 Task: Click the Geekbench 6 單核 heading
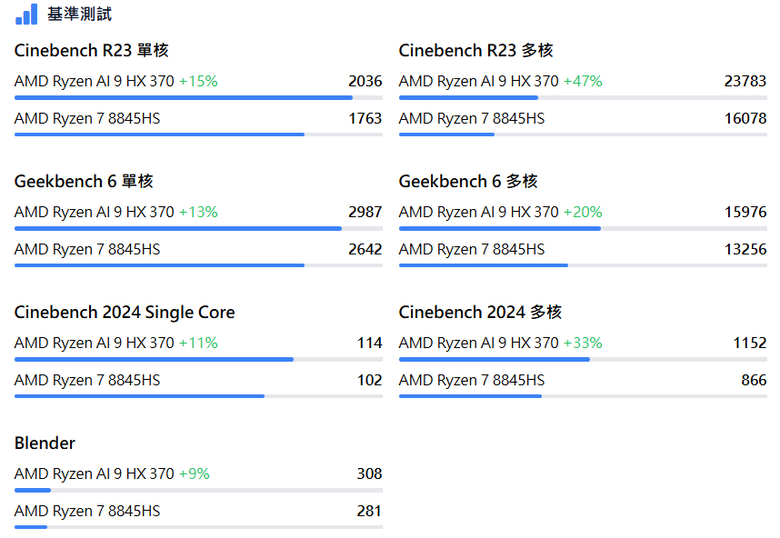click(84, 181)
